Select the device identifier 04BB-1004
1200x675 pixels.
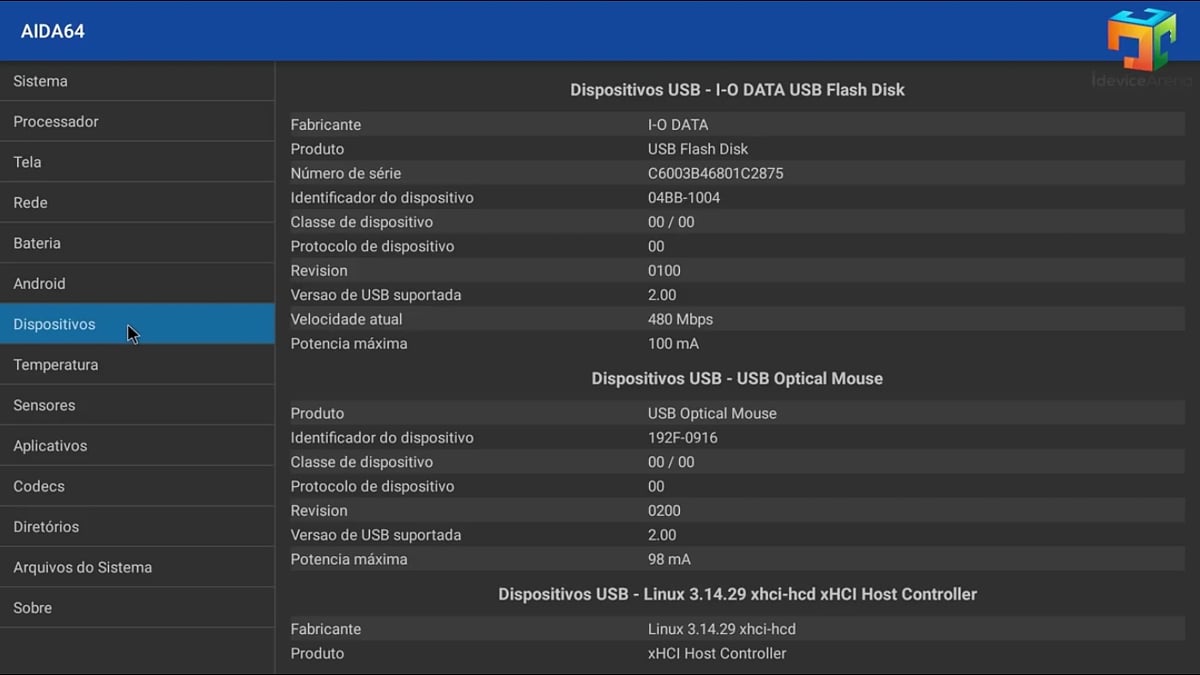(684, 198)
